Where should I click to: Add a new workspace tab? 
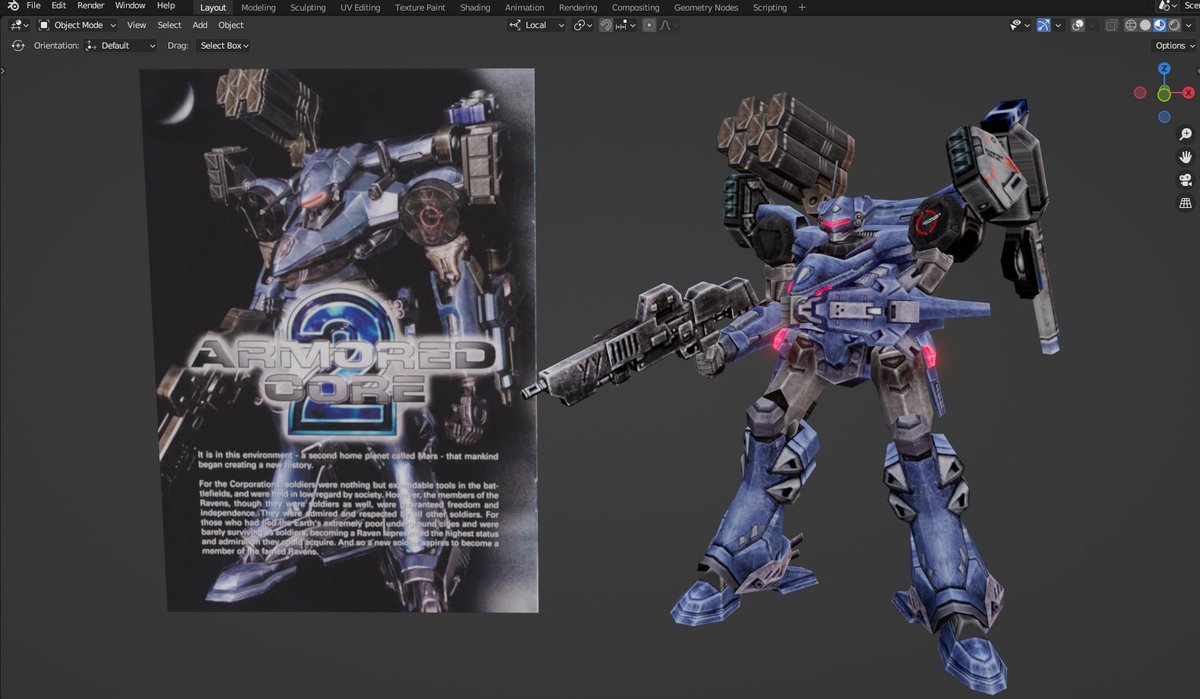[x=802, y=7]
